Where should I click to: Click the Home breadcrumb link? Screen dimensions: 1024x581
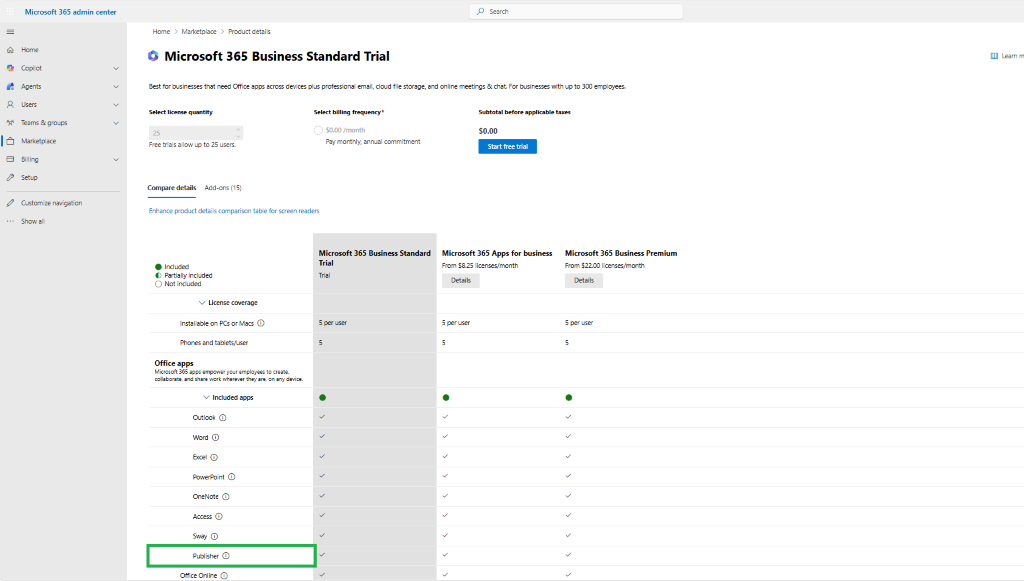[x=161, y=31]
